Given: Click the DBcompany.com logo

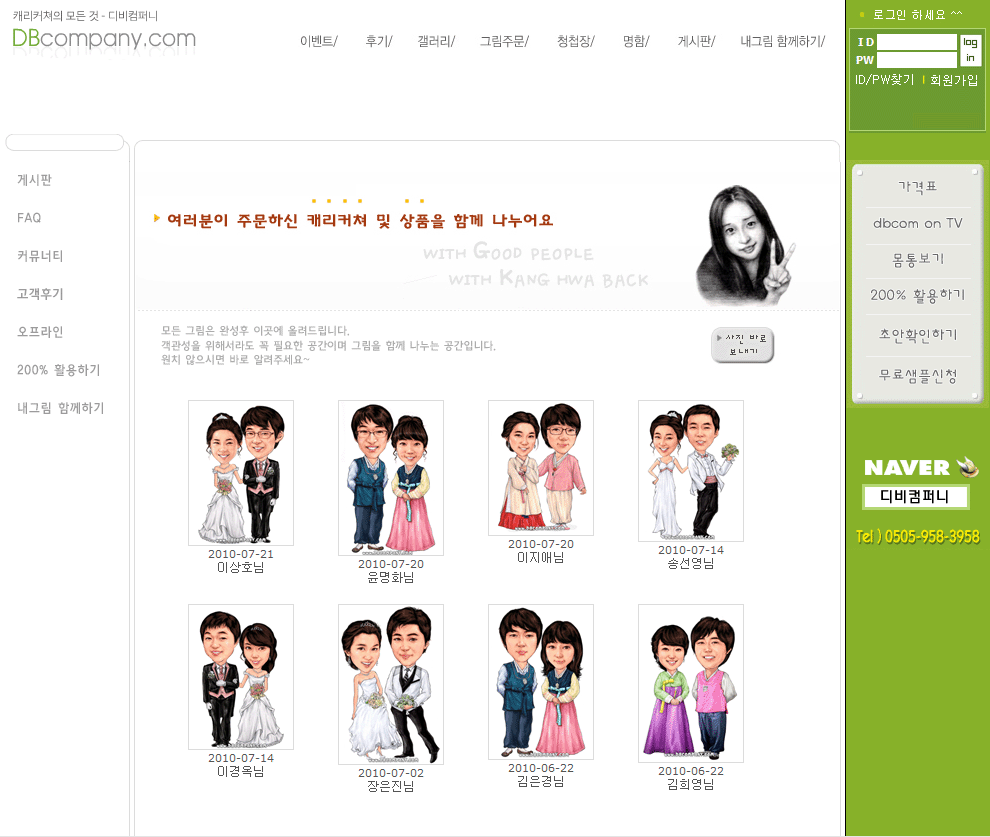Looking at the screenshot, I should click(x=104, y=39).
